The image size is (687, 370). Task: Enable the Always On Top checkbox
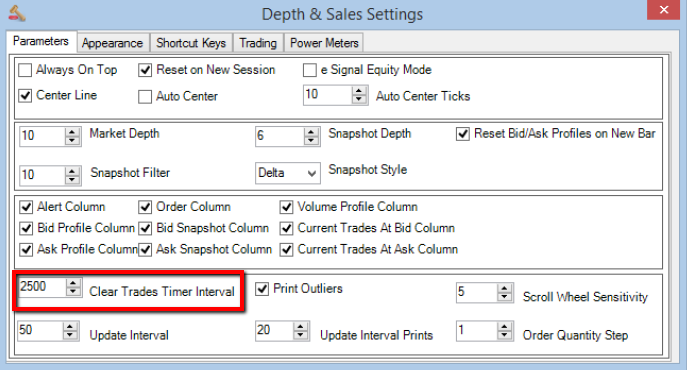25,70
